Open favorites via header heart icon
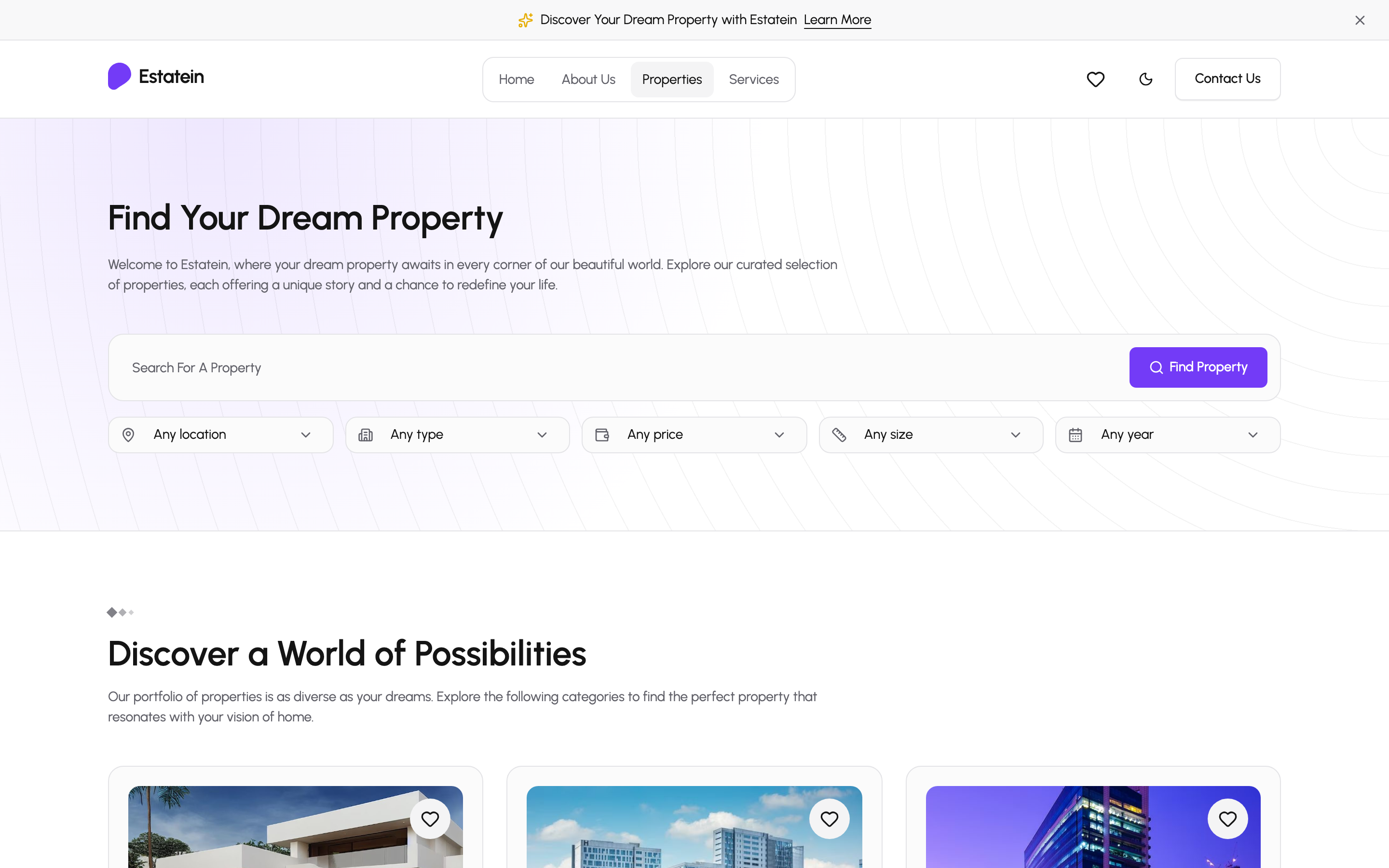The image size is (1389, 868). (x=1096, y=79)
